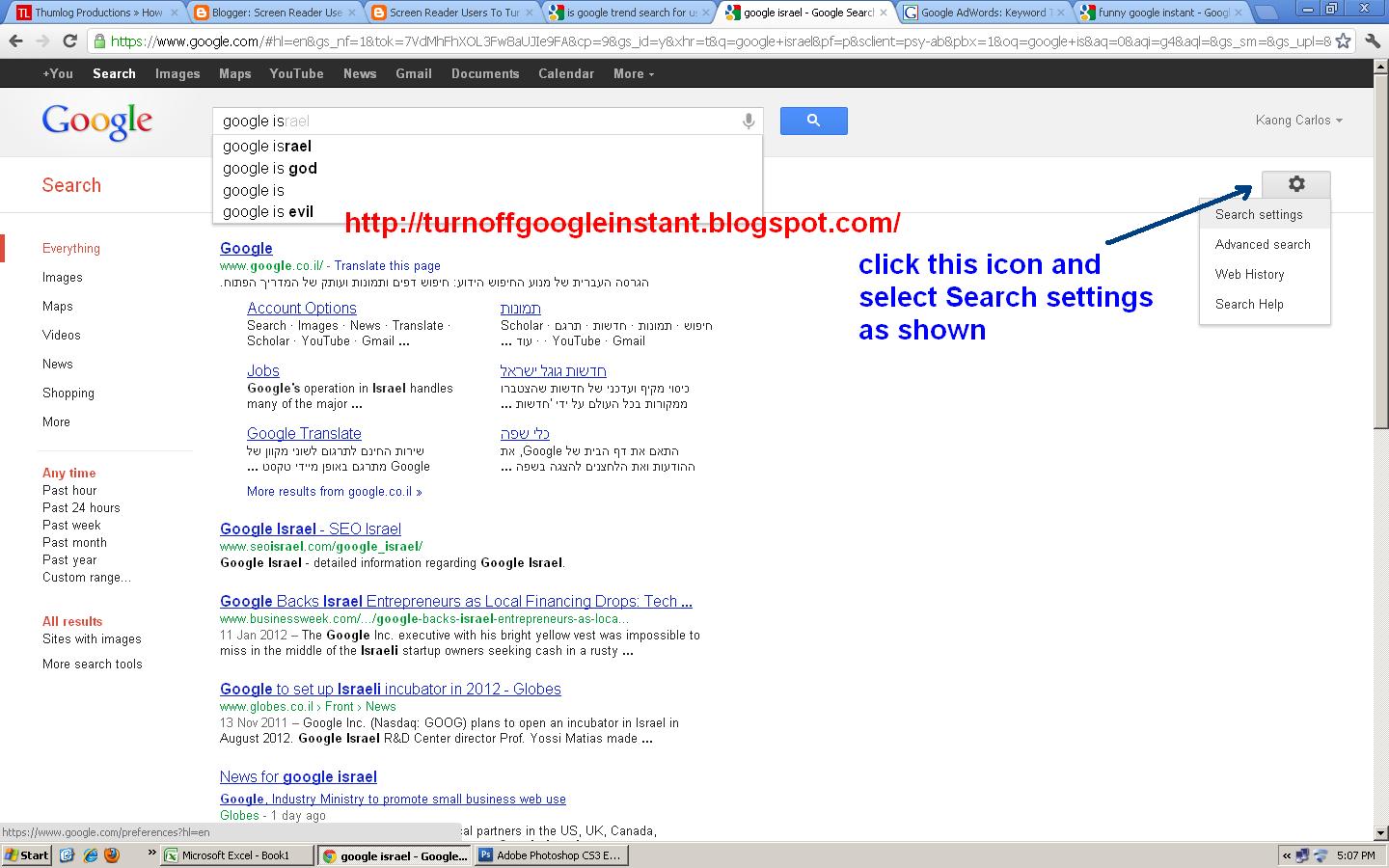The image size is (1389, 868).
Task: Expand hidden system tray icons
Action: 1286,855
